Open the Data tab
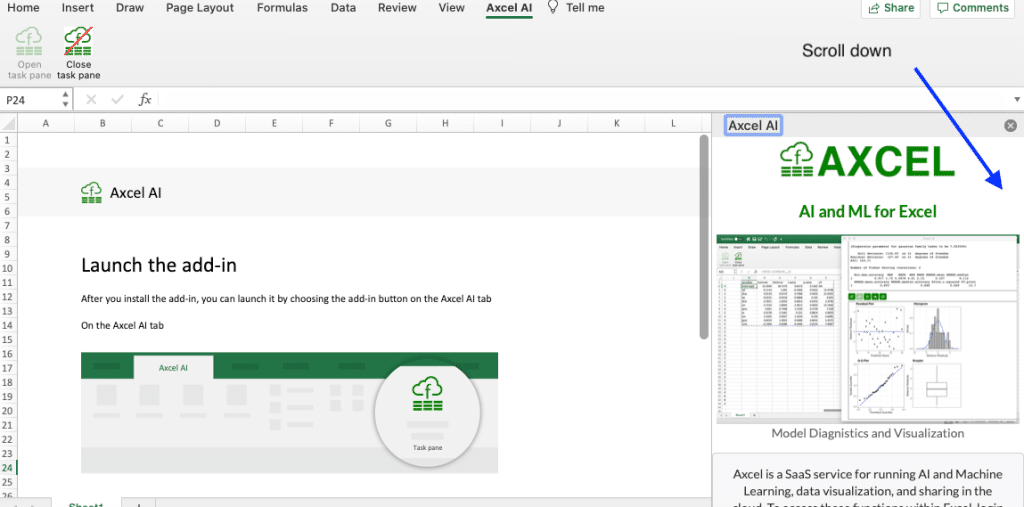This screenshot has width=1024, height=507. coord(344,8)
